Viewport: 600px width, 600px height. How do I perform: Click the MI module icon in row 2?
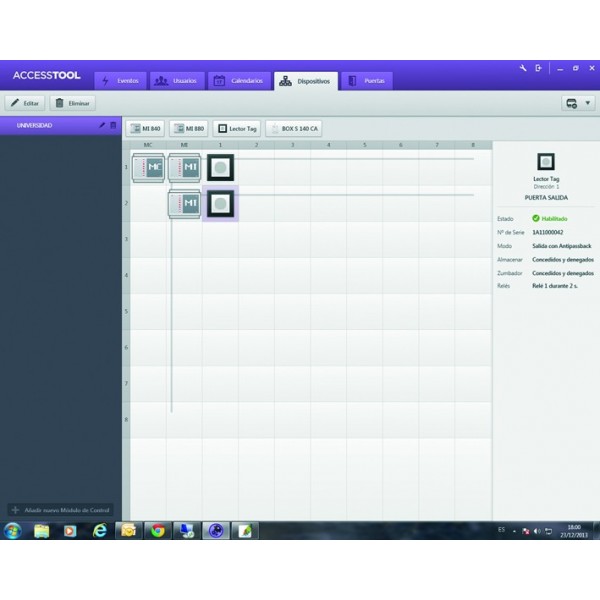tap(184, 203)
